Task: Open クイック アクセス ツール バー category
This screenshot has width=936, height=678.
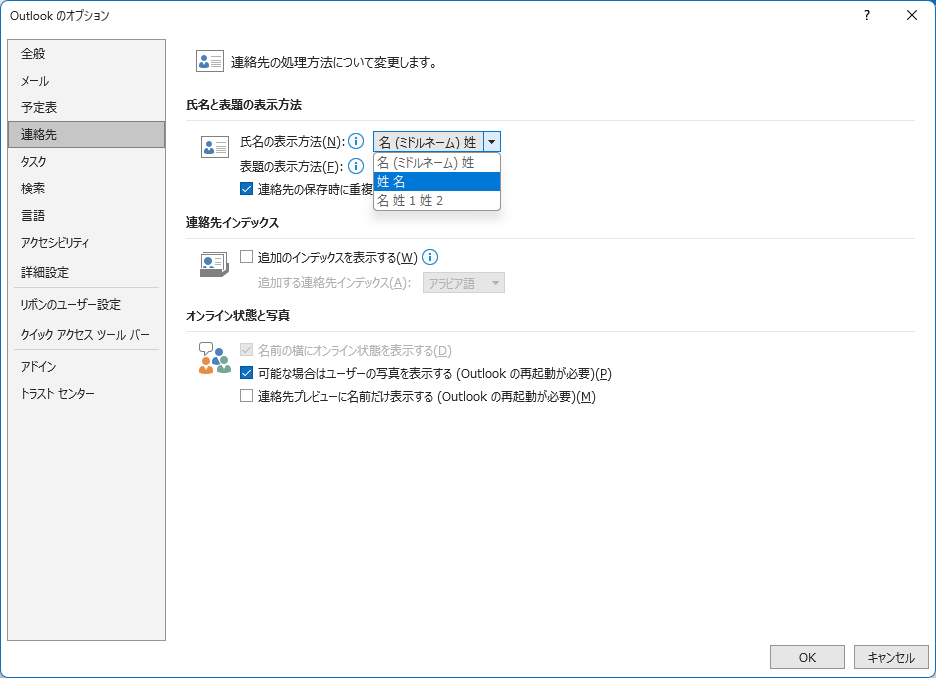Action: point(87,334)
